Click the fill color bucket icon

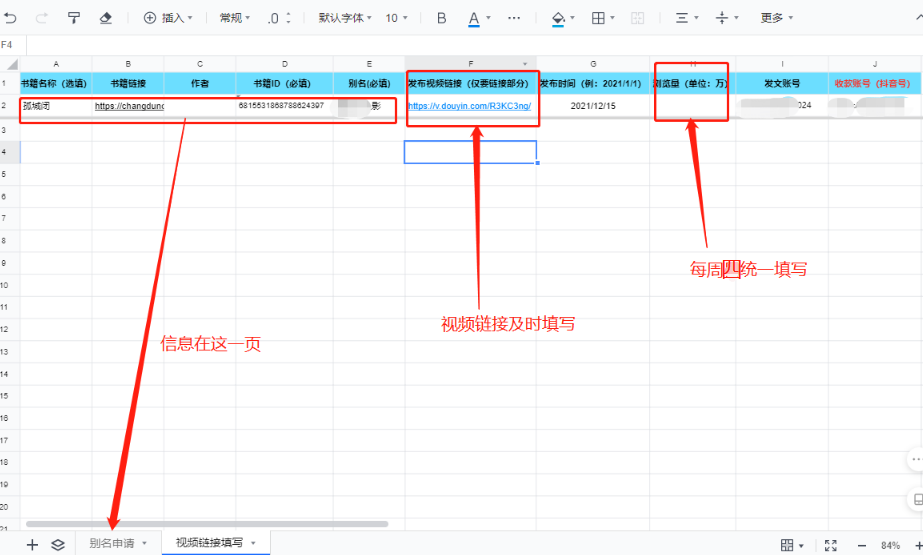[559, 18]
